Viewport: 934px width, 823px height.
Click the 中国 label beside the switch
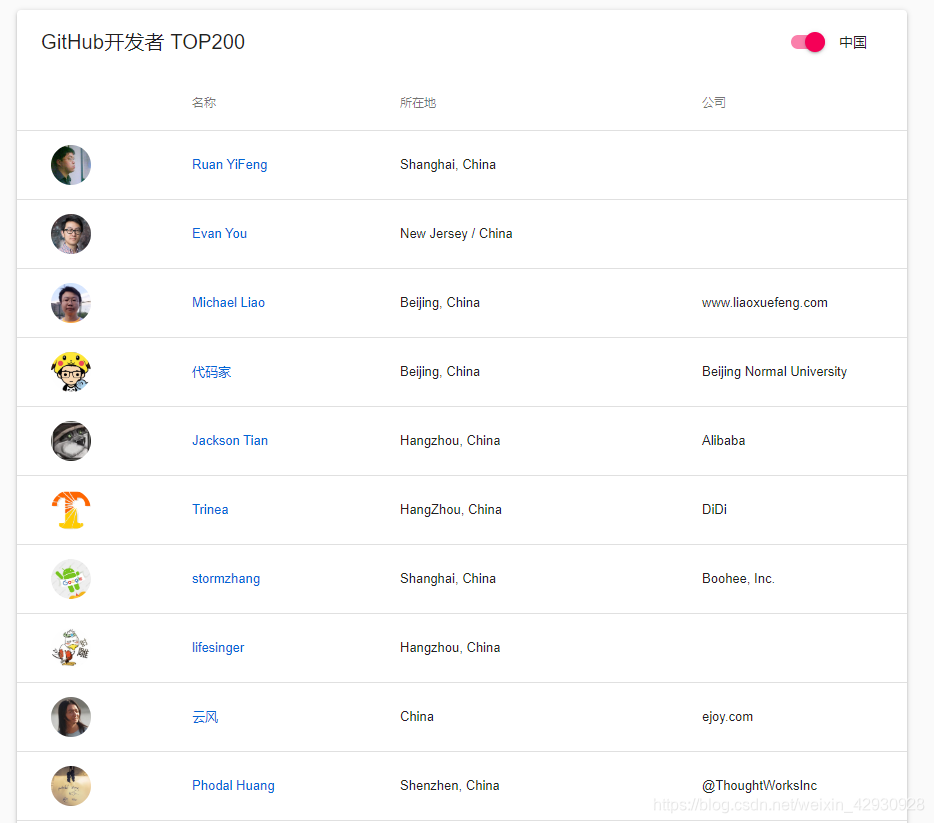pyautogui.click(x=853, y=42)
